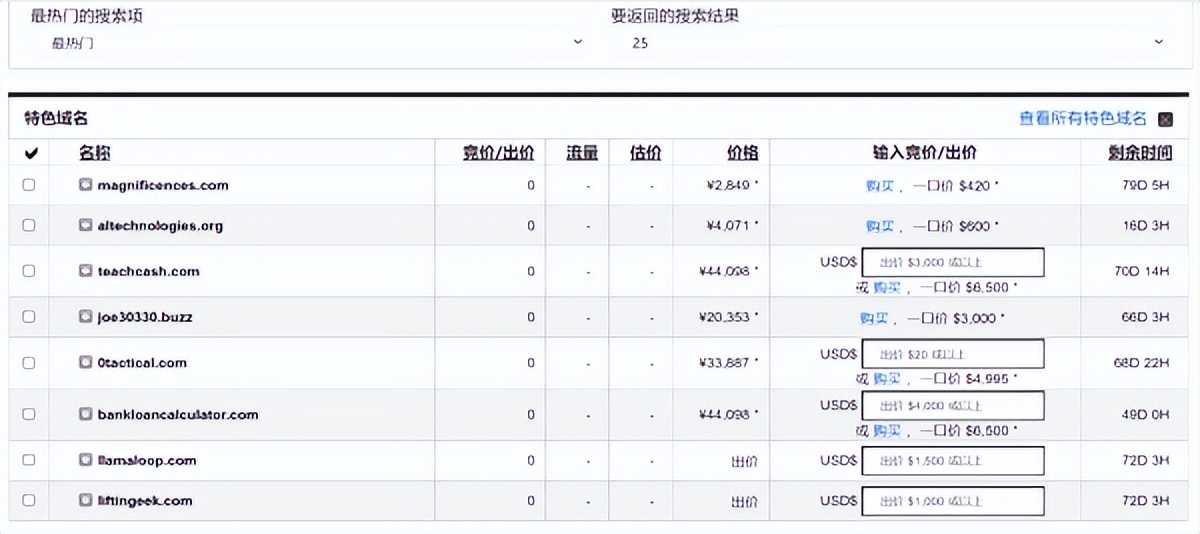The width and height of the screenshot is (1200, 534).
Task: Enable the liftingeek.com row checkbox
Action: (x=29, y=500)
